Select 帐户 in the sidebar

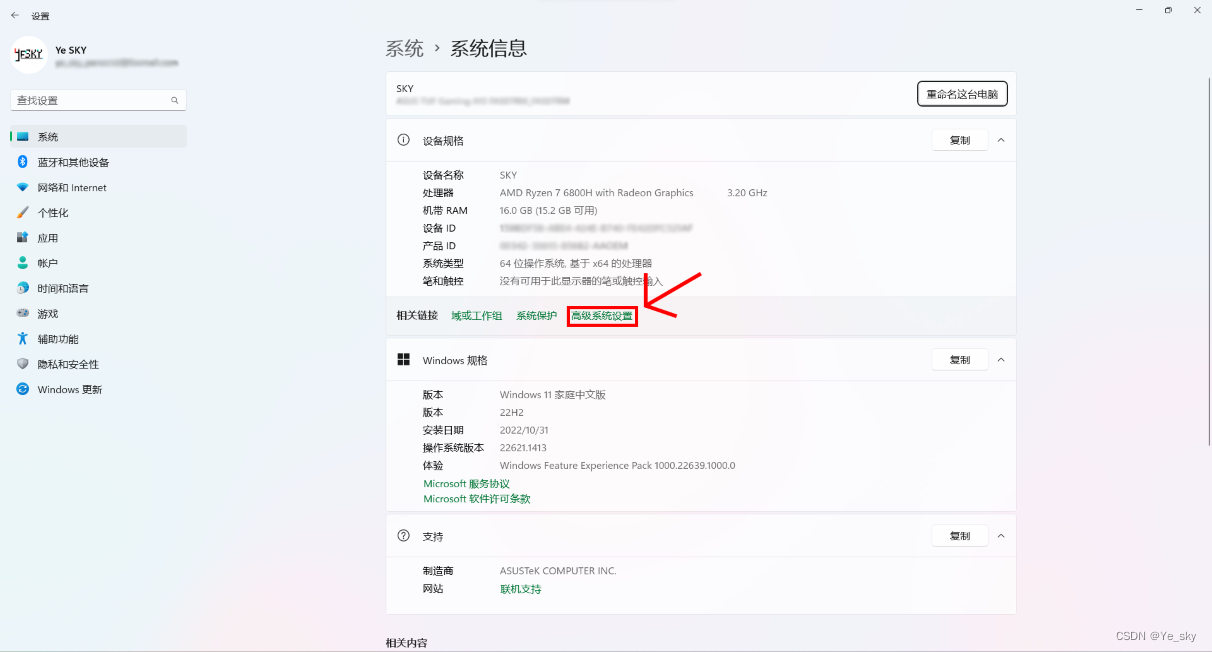tap(98, 263)
